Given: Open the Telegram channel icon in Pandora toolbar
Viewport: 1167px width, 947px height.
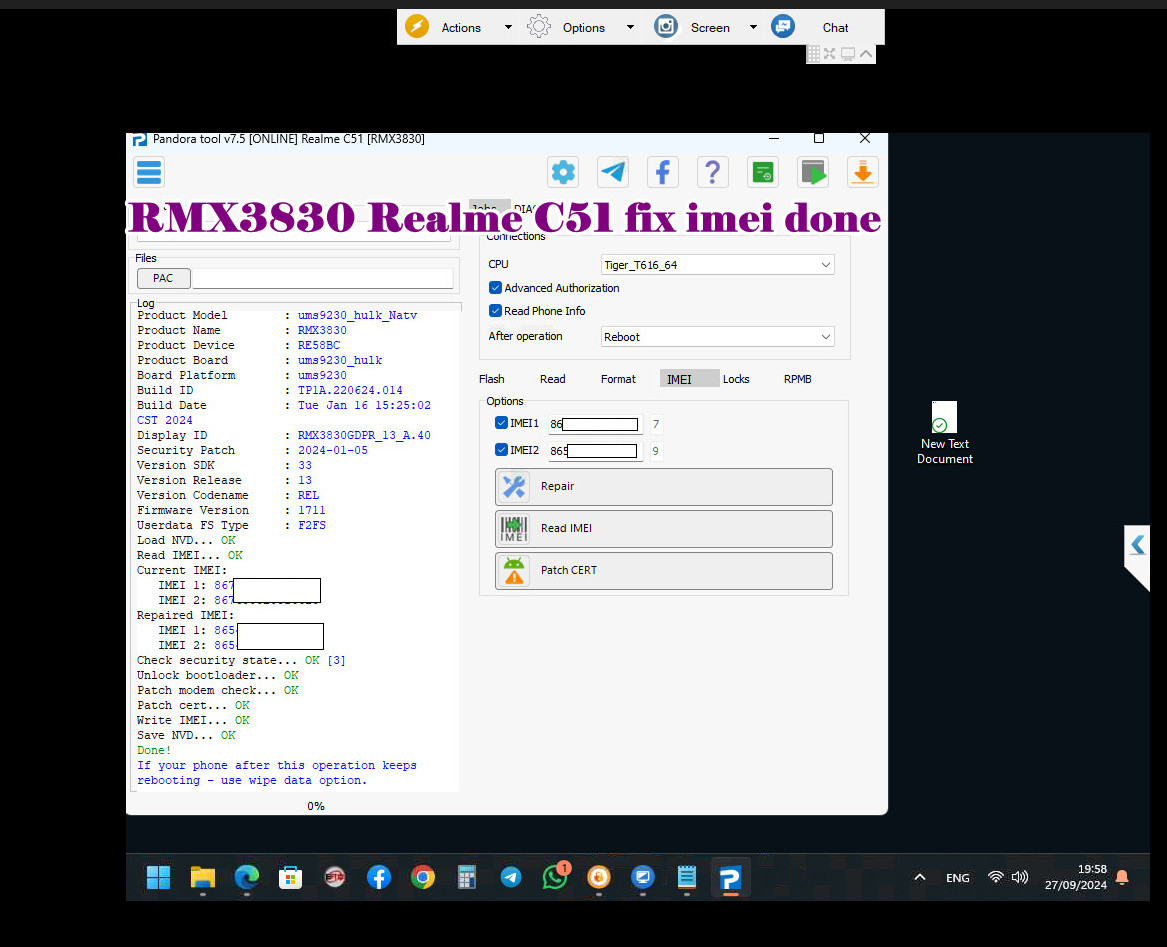Looking at the screenshot, I should tap(613, 172).
